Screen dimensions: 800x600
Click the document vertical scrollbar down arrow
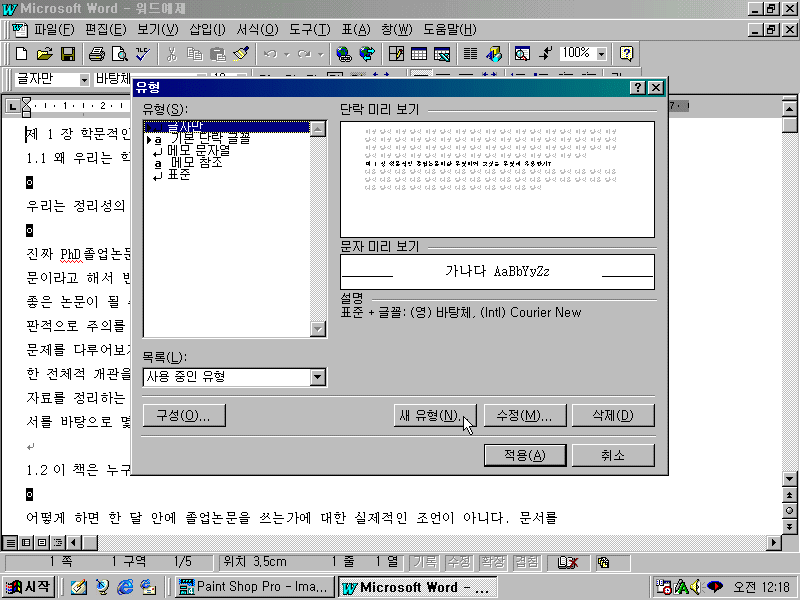(x=789, y=479)
